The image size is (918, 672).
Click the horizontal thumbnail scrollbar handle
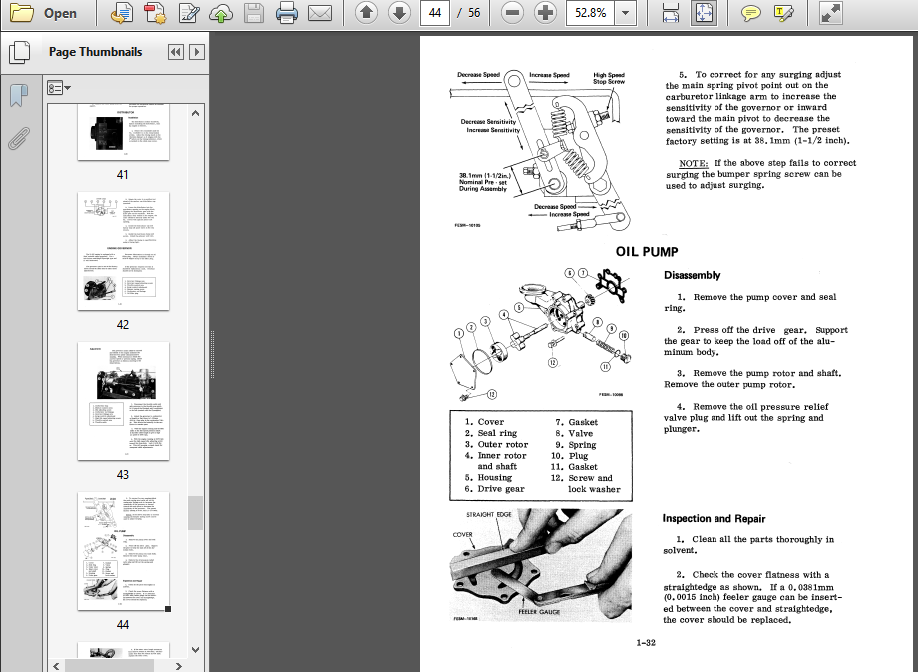click(109, 666)
